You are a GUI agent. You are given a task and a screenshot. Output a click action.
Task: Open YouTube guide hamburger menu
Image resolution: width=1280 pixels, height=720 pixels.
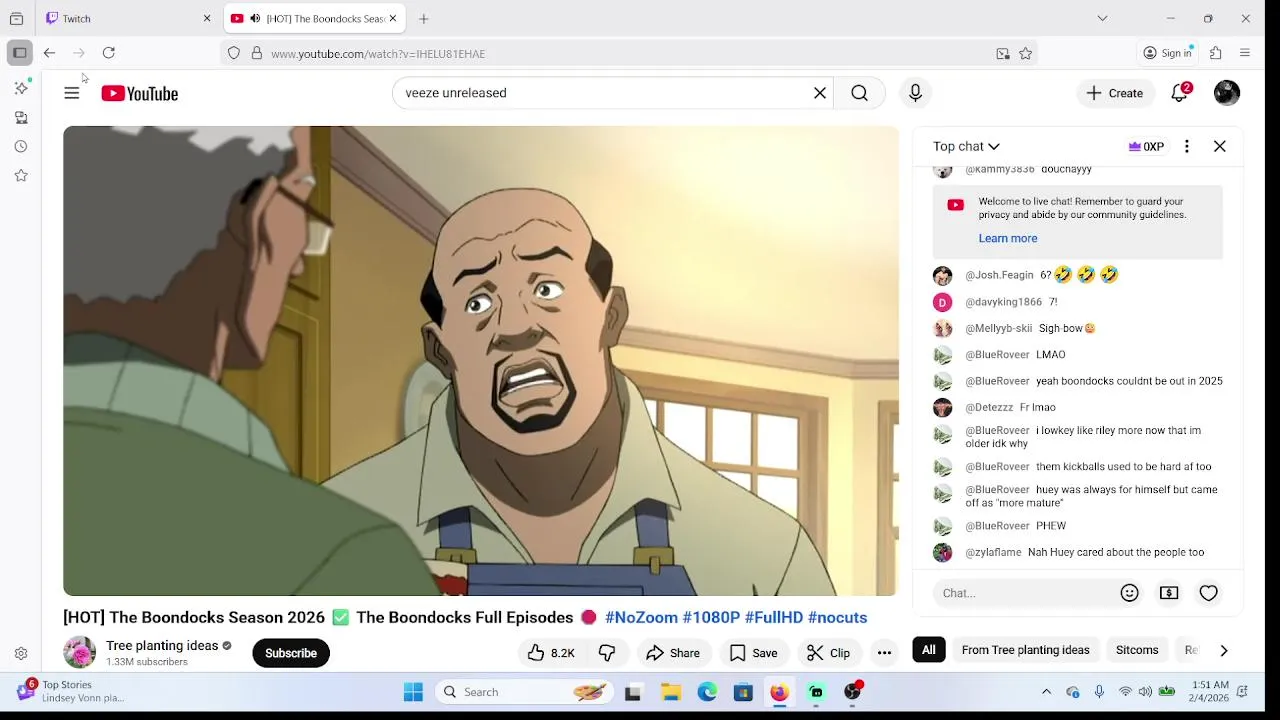pyautogui.click(x=71, y=93)
